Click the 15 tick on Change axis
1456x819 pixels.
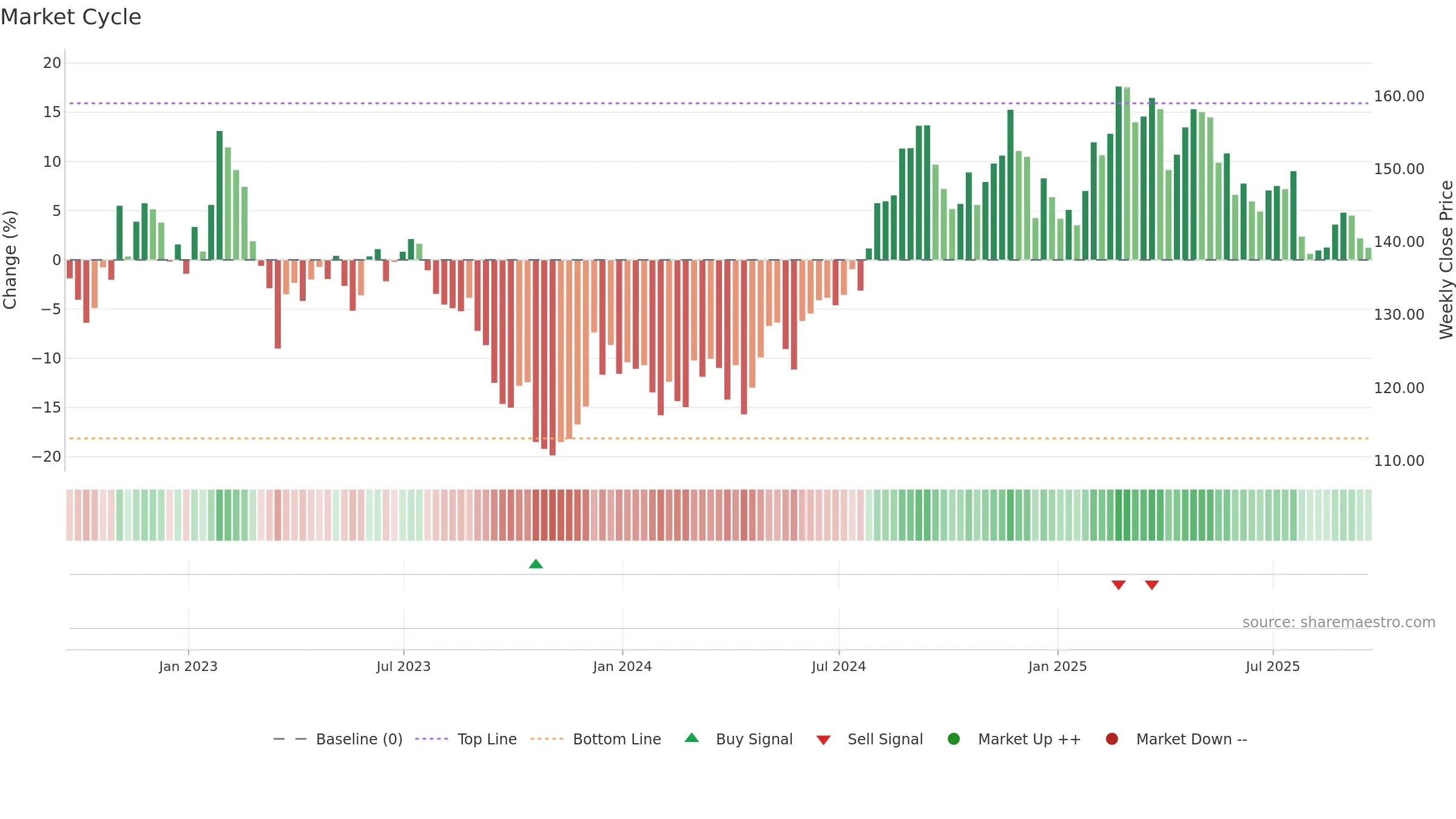pyautogui.click(x=52, y=112)
